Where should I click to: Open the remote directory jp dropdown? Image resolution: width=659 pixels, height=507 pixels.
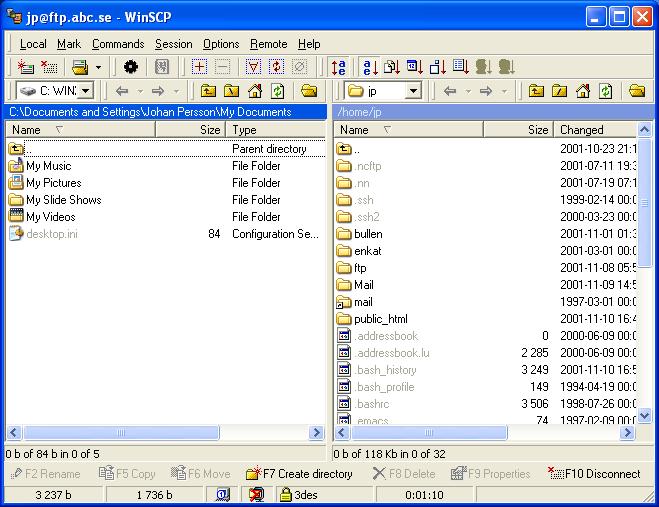[x=414, y=90]
